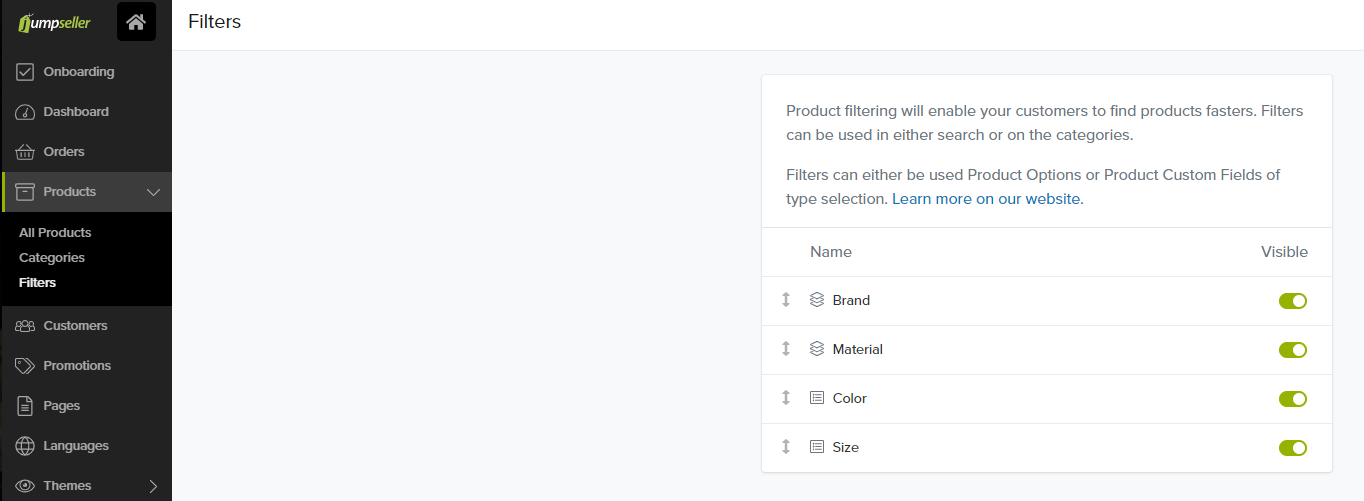The image size is (1364, 501).
Task: Click the Pages document icon
Action: [25, 406]
